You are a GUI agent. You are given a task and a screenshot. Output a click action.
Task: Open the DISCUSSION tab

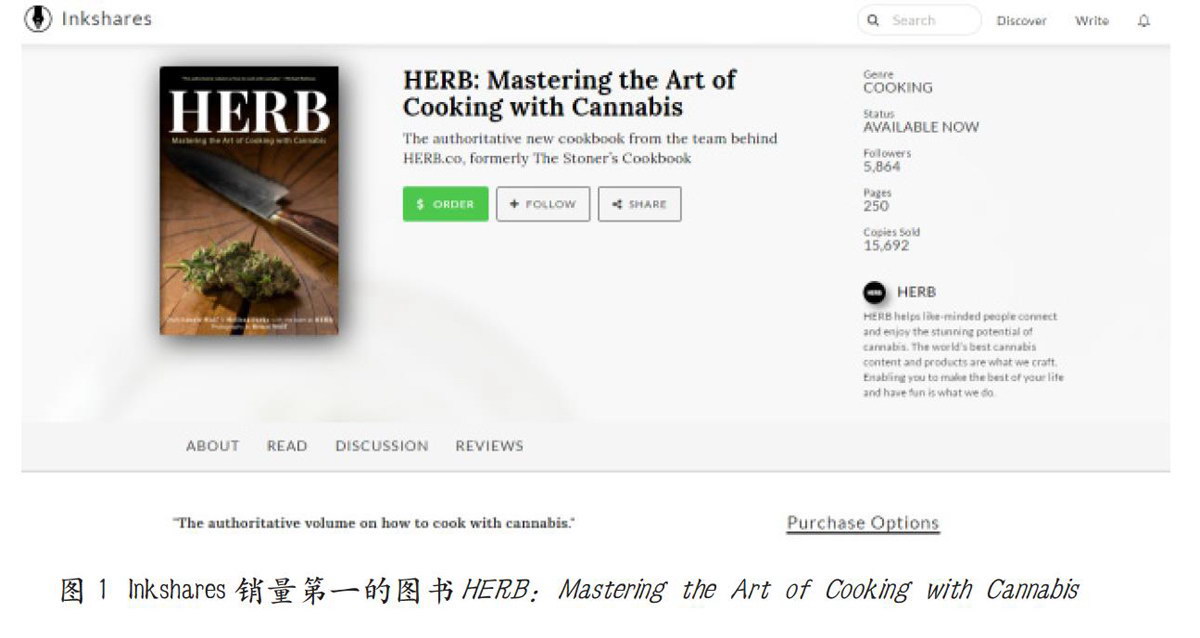coord(382,446)
